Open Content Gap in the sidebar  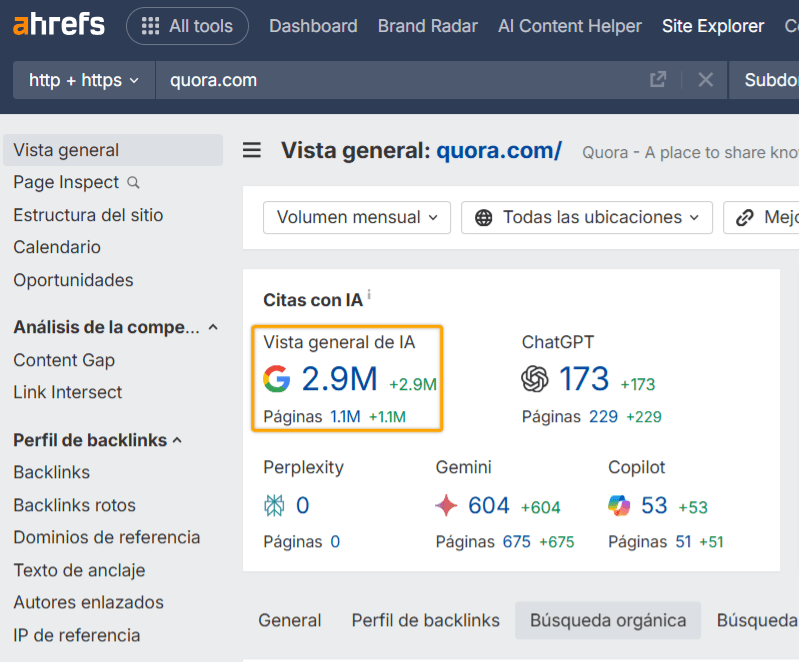tap(64, 360)
